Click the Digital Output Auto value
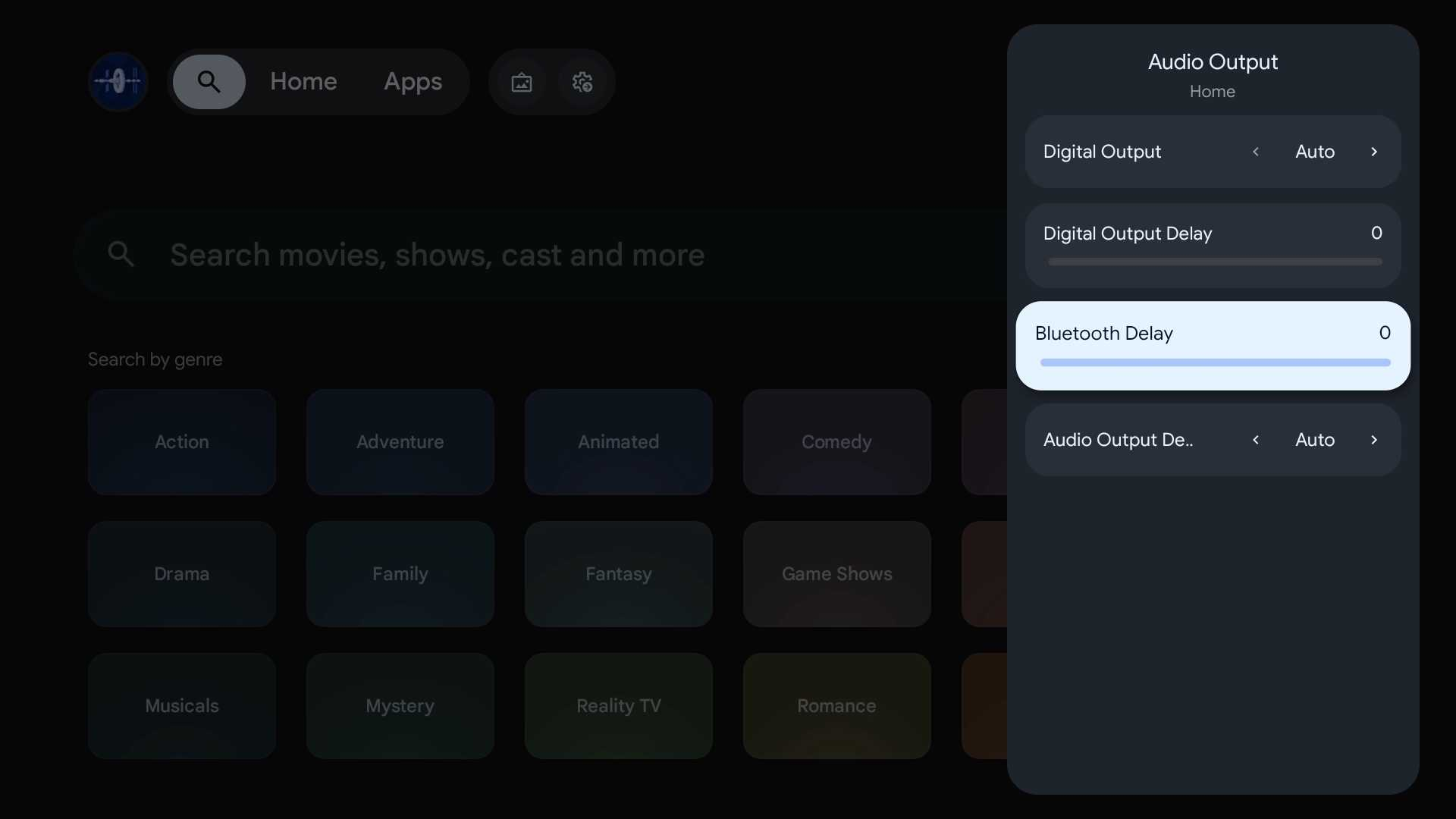The height and width of the screenshot is (819, 1456). (x=1315, y=152)
